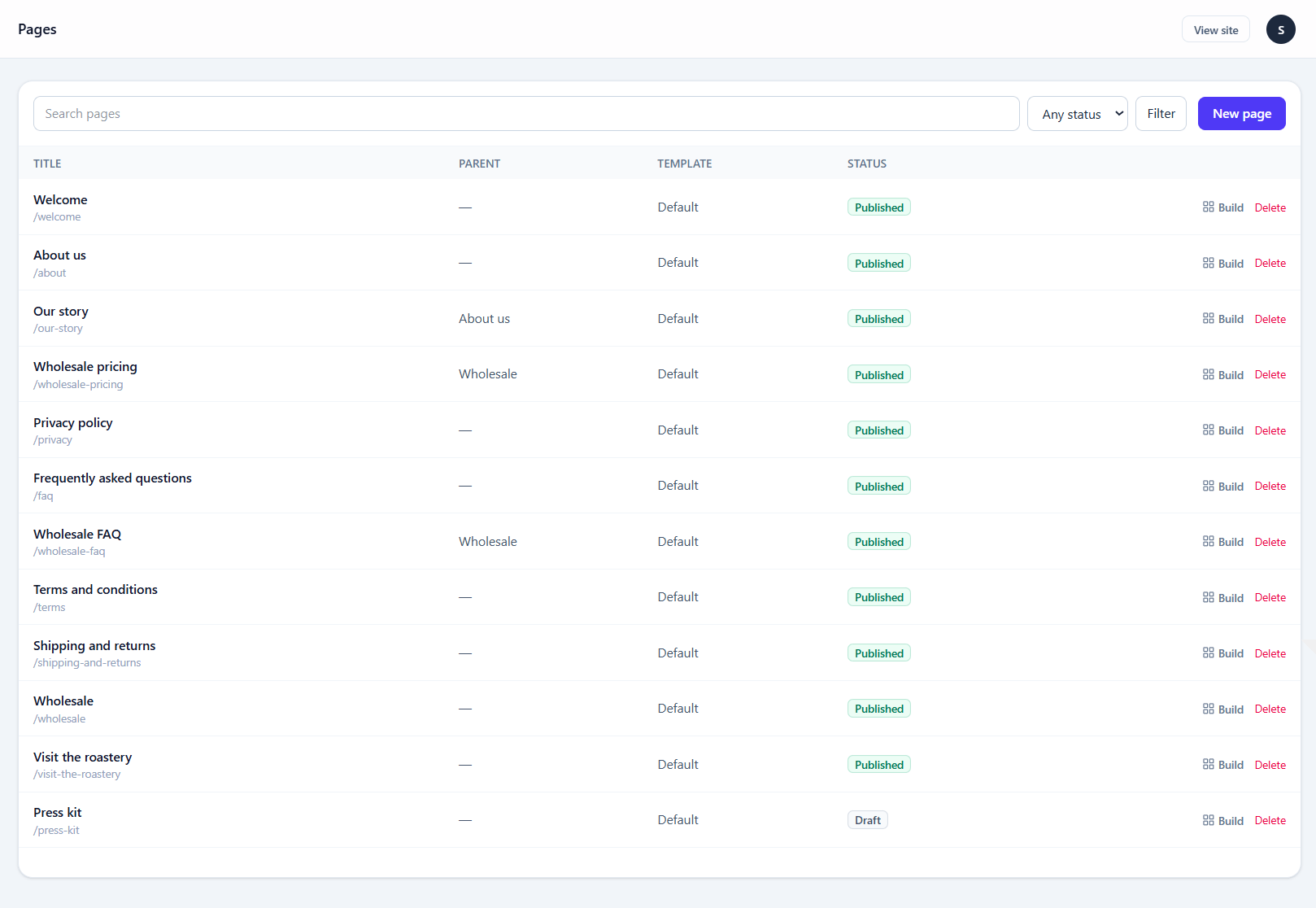Image resolution: width=1316 pixels, height=908 pixels.
Task: Open Build for Shipping and returns page
Action: [x=1222, y=653]
